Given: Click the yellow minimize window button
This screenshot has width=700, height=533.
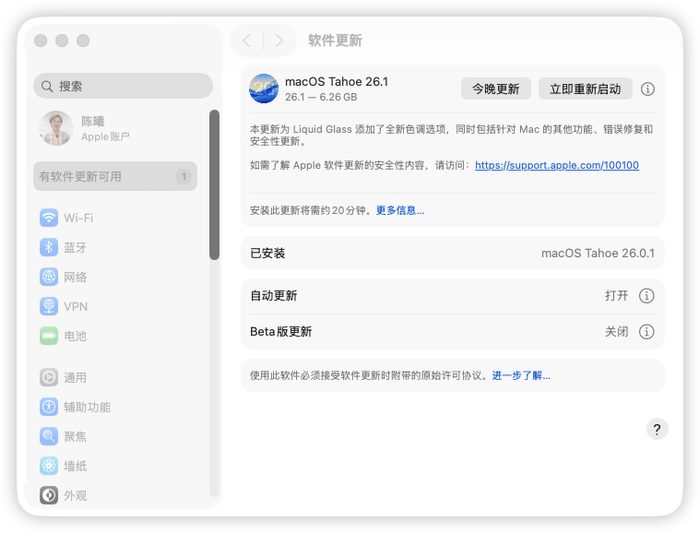Looking at the screenshot, I should [62, 41].
